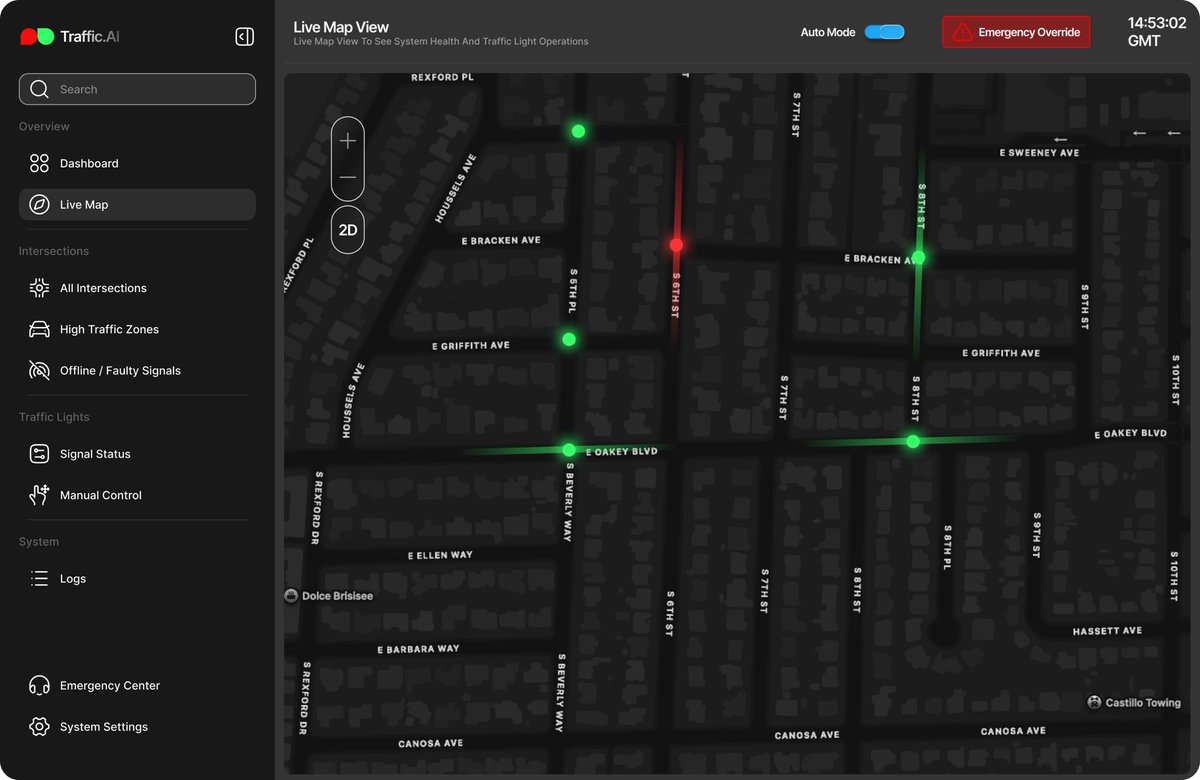Click the E Ellen Way street label
This screenshot has height=780, width=1200.
440,555
